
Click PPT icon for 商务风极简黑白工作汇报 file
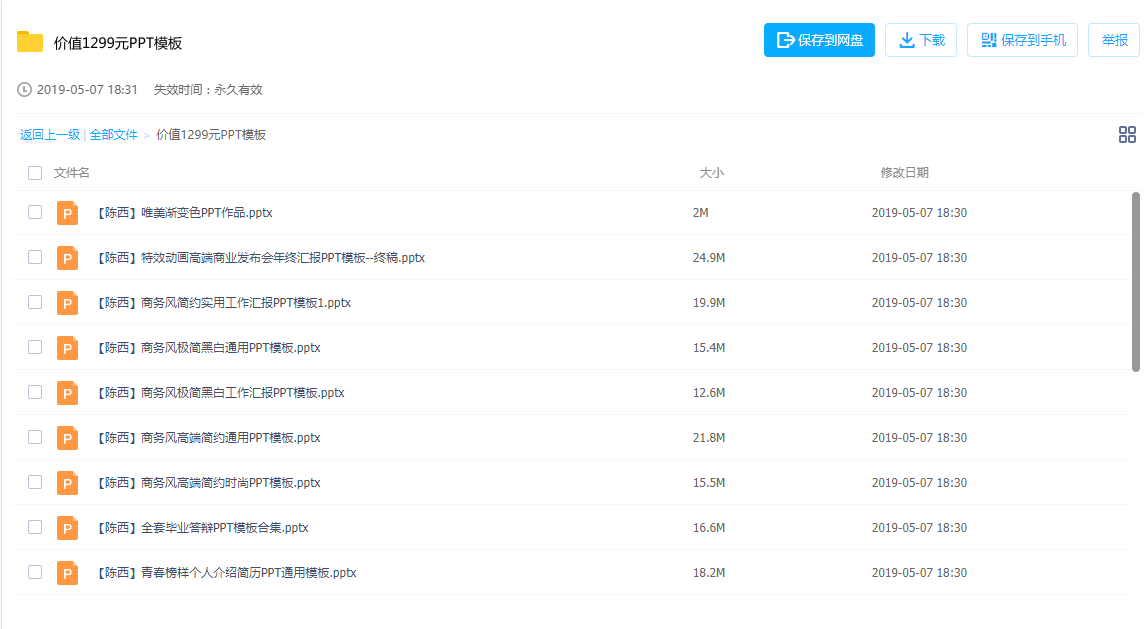(x=67, y=393)
